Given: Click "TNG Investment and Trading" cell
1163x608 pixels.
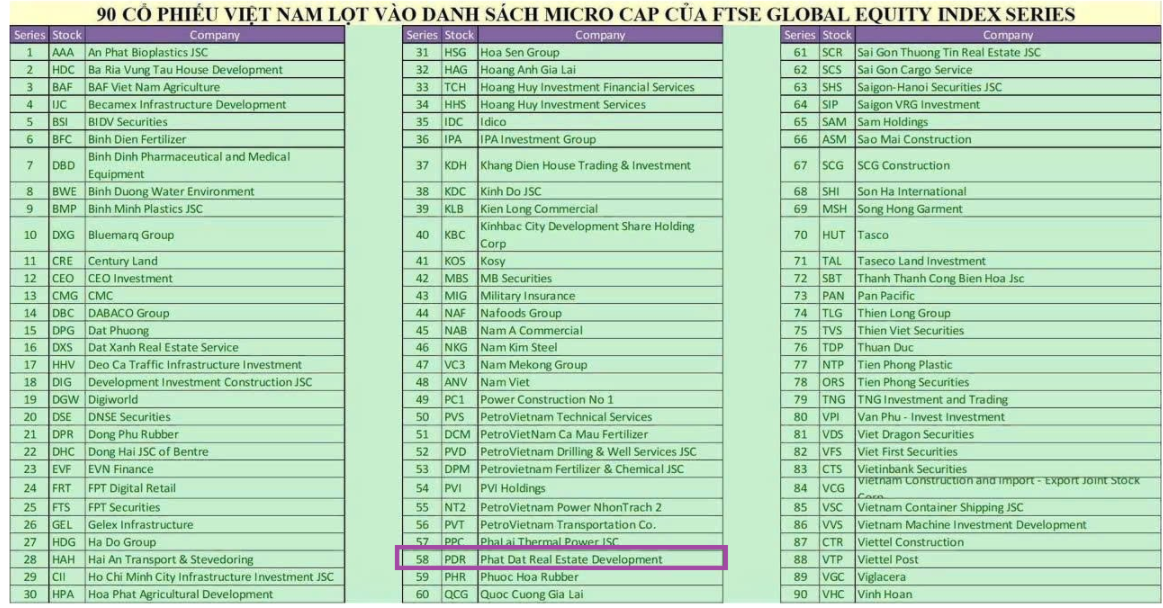Looking at the screenshot, I should [x=1007, y=400].
